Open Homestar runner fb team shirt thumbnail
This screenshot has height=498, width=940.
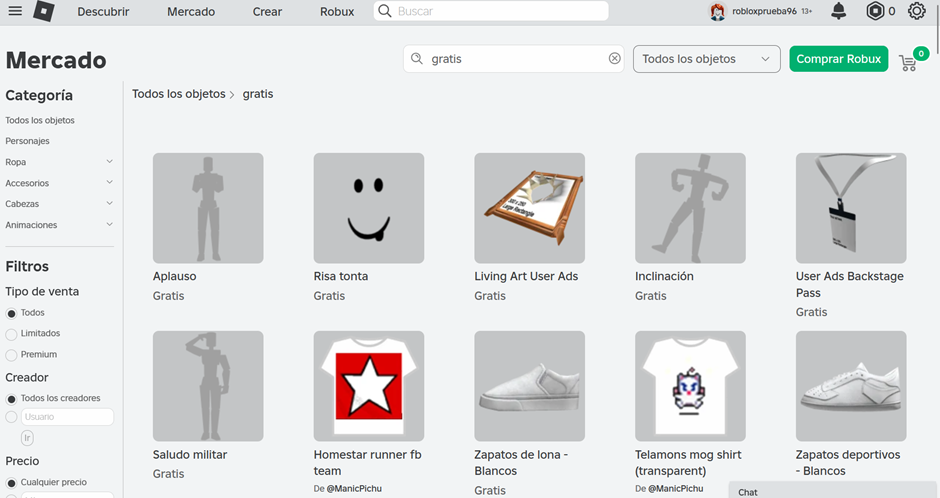[369, 386]
